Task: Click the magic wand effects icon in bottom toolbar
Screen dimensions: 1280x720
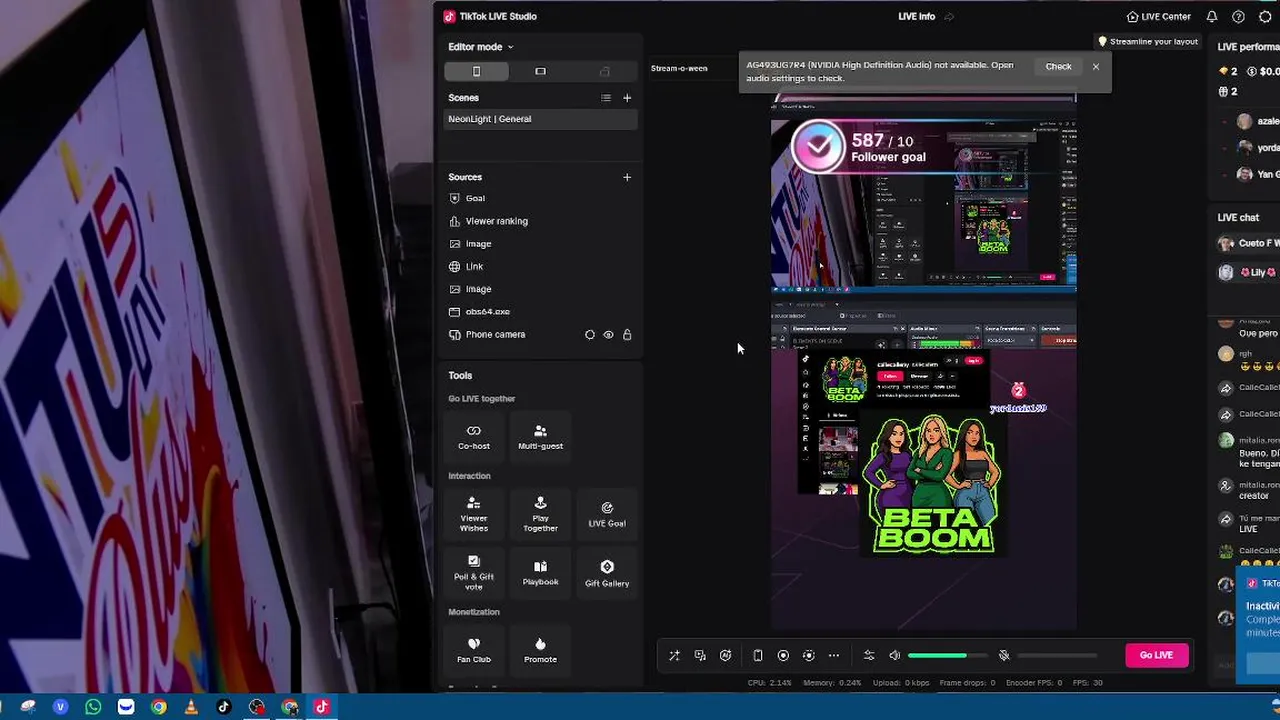Action: pos(674,656)
